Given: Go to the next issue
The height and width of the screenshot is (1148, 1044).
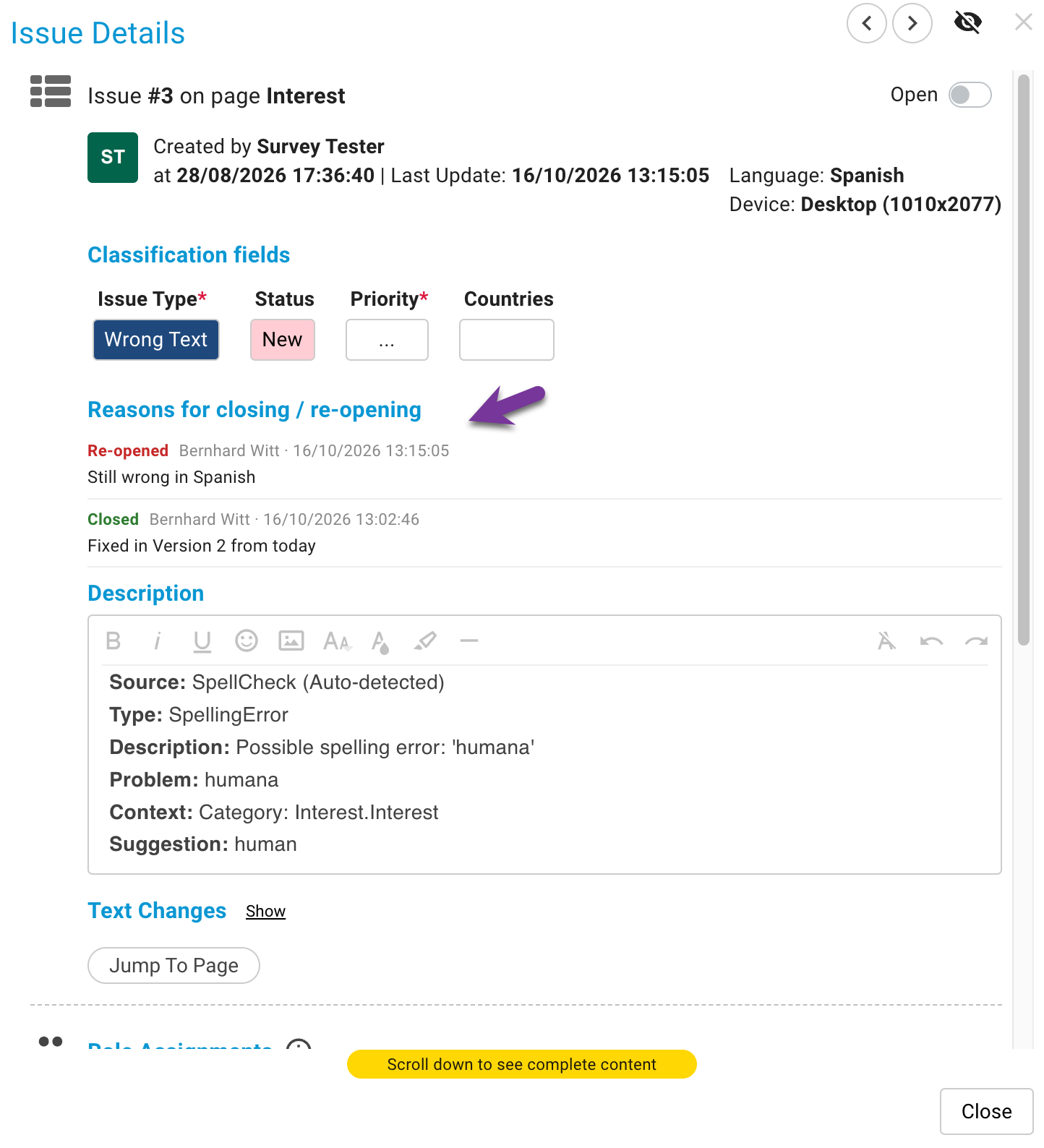Looking at the screenshot, I should [912, 23].
